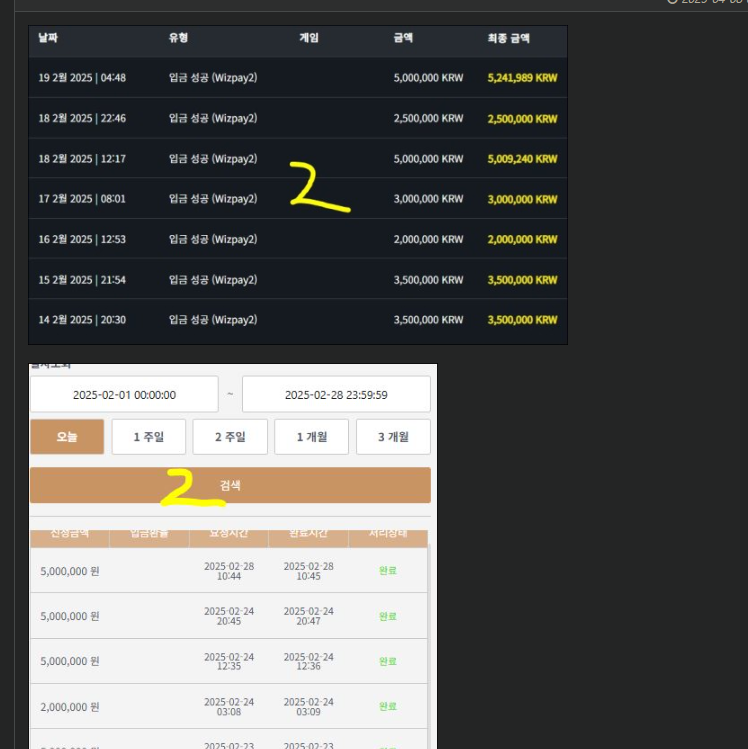
Task: Click the 최종 금액 column header
Action: (x=509, y=38)
